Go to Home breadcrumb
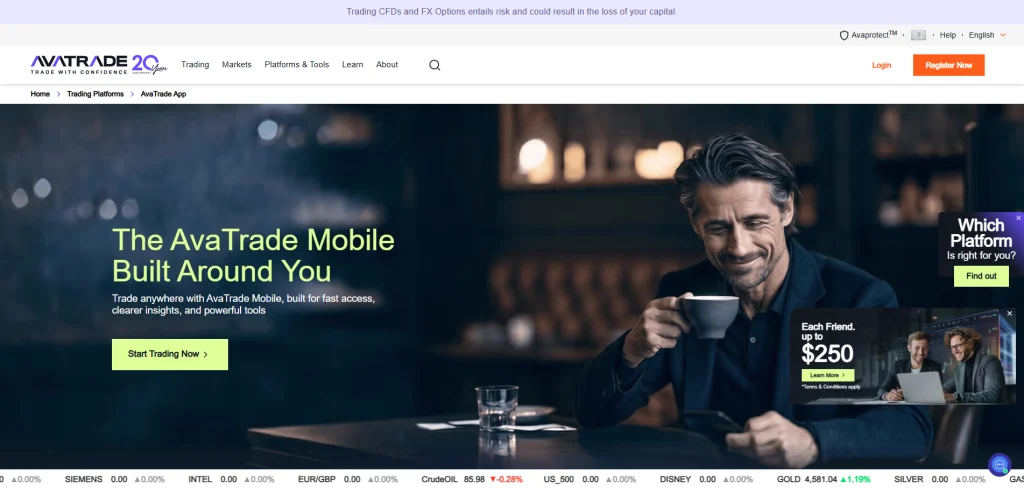The height and width of the screenshot is (488, 1024). 40,94
